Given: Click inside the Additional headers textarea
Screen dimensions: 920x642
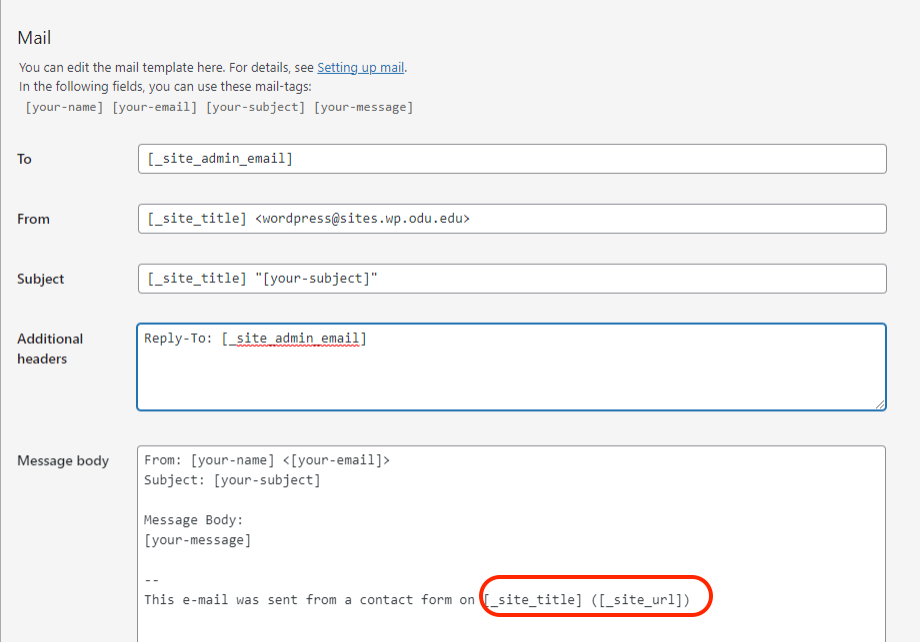Looking at the screenshot, I should tap(511, 375).
